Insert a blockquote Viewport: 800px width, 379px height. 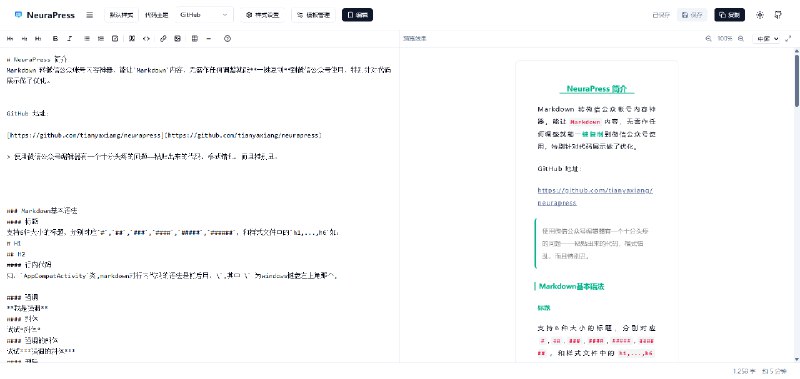[132, 38]
